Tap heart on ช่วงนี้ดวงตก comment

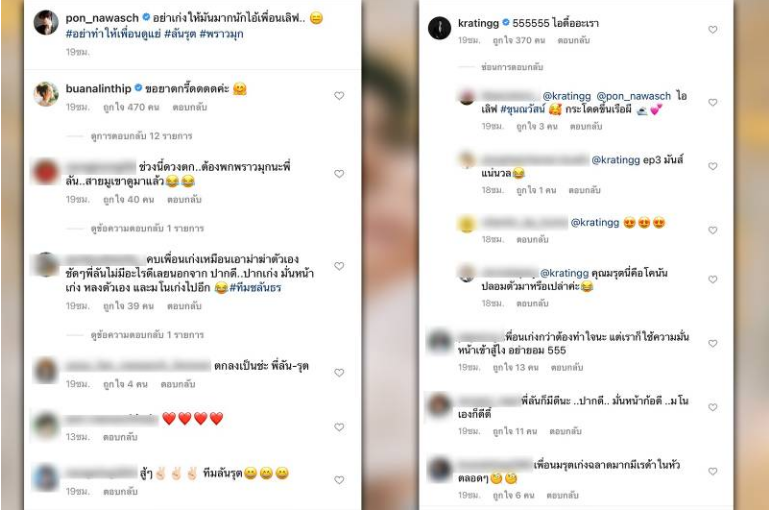click(339, 174)
